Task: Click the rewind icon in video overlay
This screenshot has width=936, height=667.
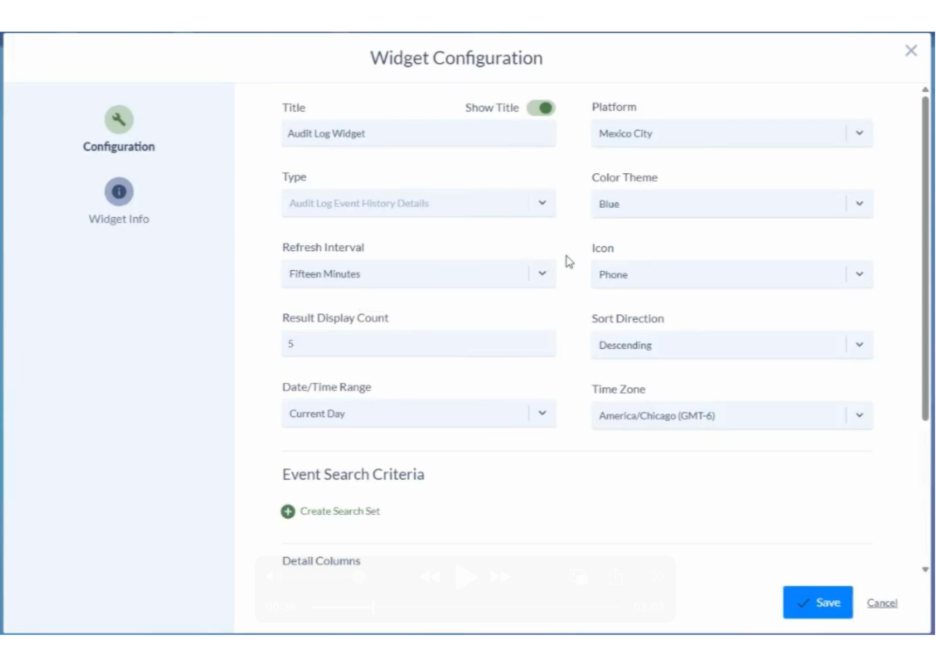Action: (430, 577)
